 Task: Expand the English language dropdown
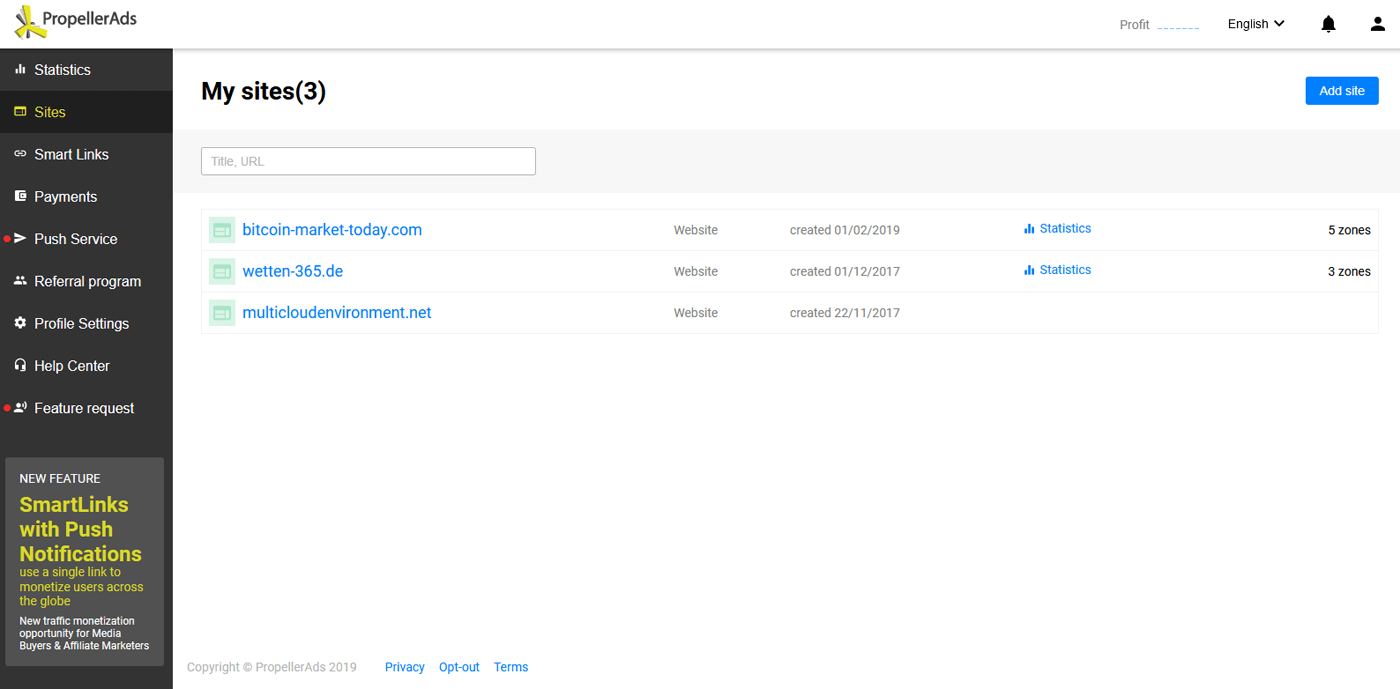pyautogui.click(x=1256, y=24)
